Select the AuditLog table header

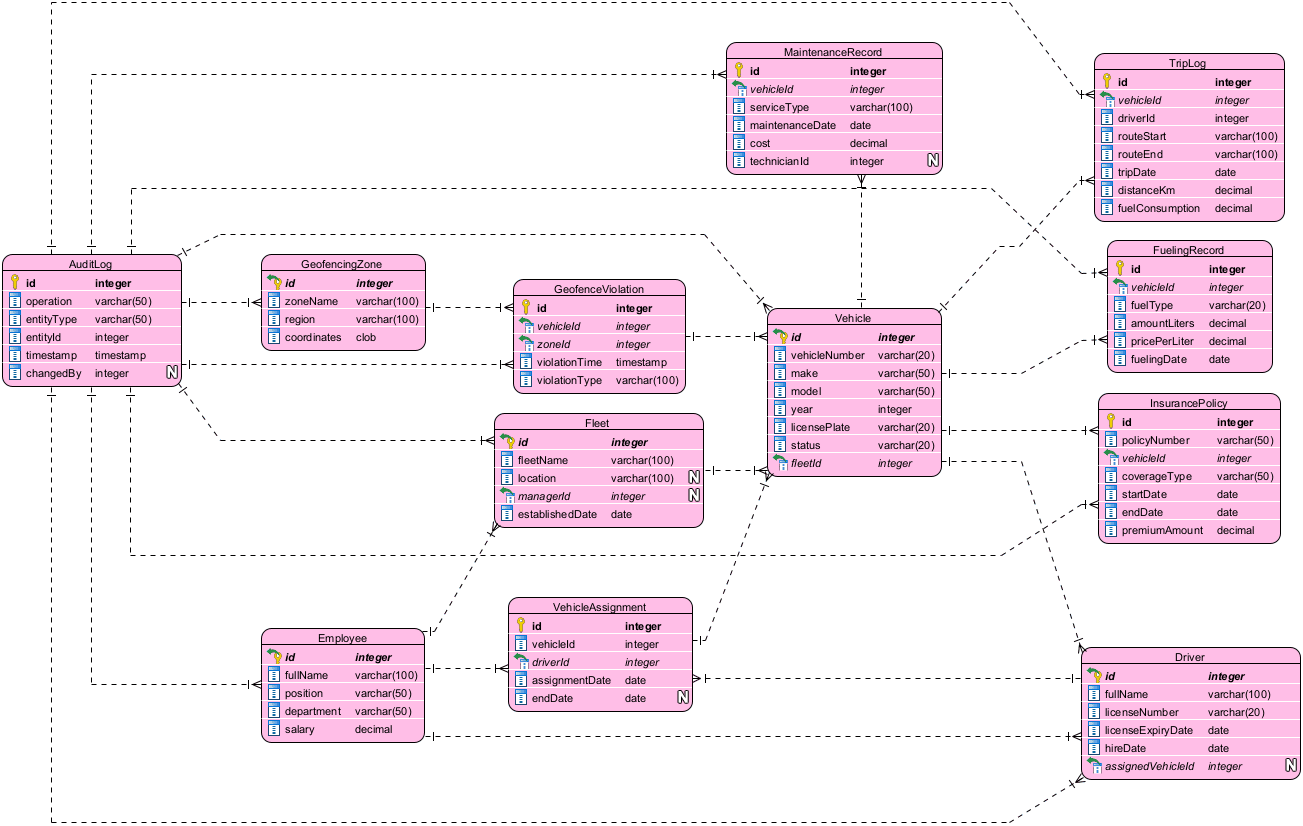pos(92,264)
